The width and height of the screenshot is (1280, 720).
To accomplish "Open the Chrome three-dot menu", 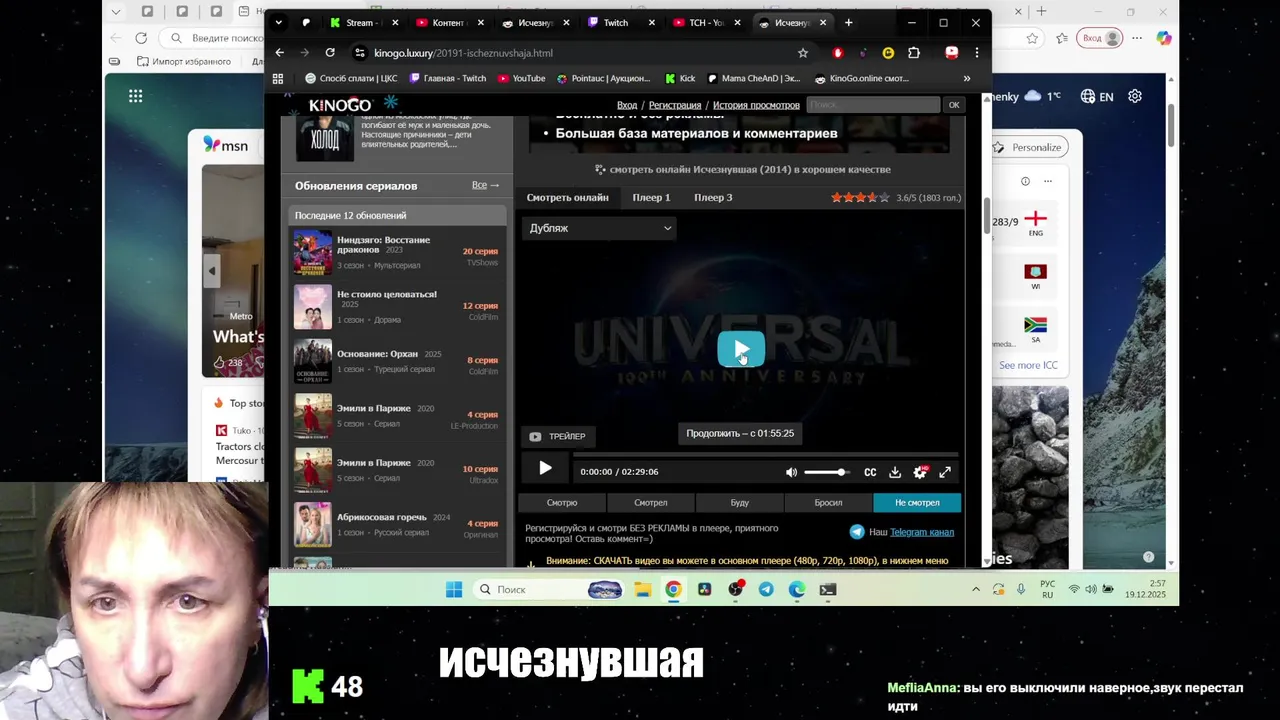I will (977, 53).
